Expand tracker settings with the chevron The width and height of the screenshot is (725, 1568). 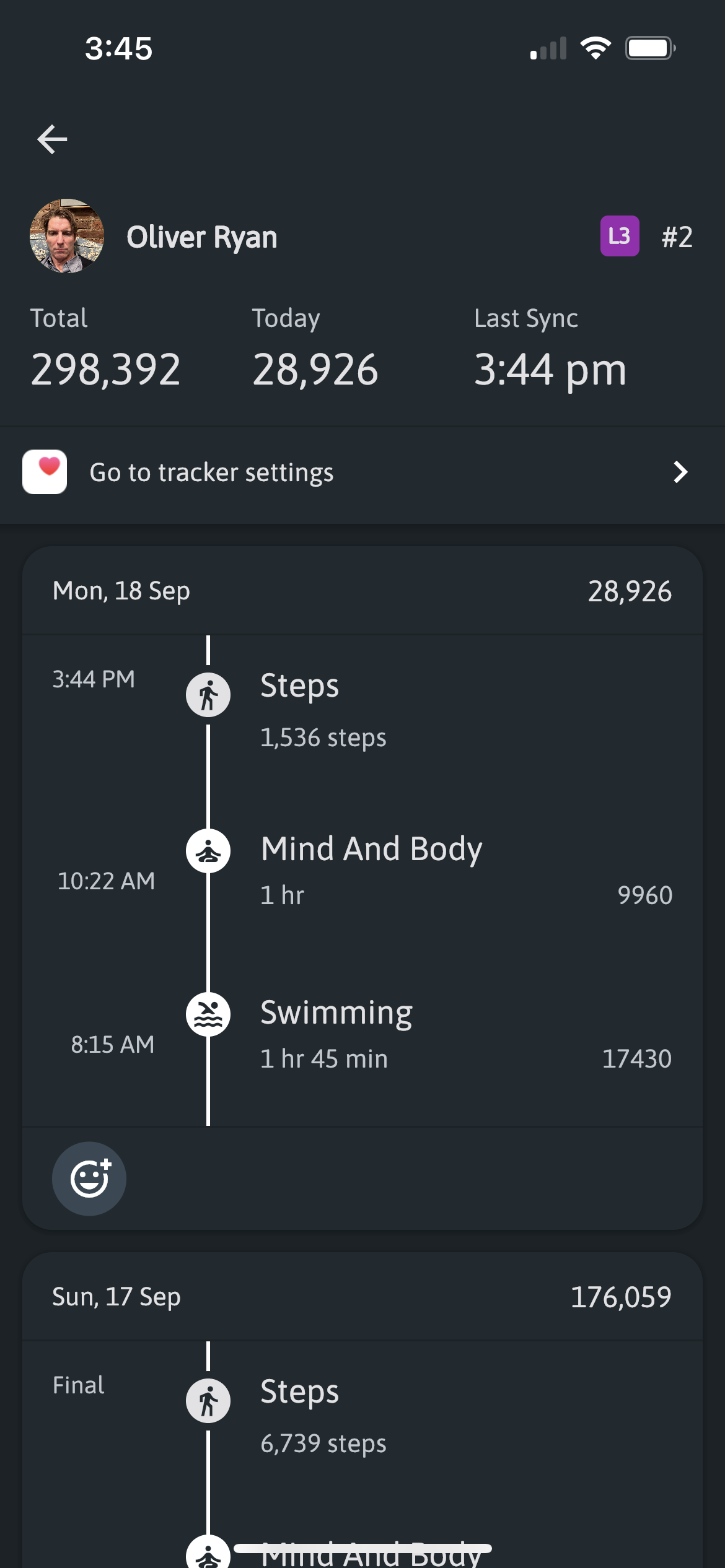[x=680, y=472]
